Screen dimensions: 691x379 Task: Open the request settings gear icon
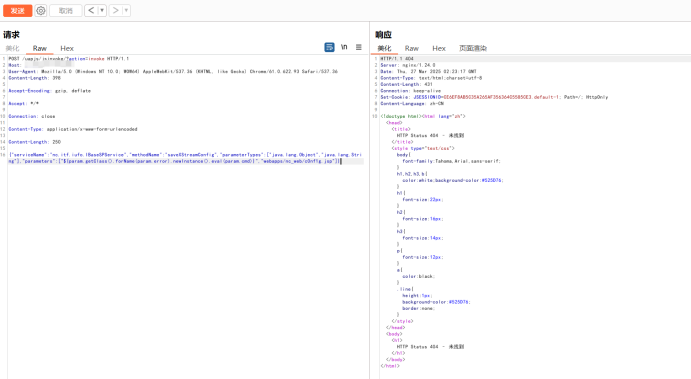pos(41,11)
